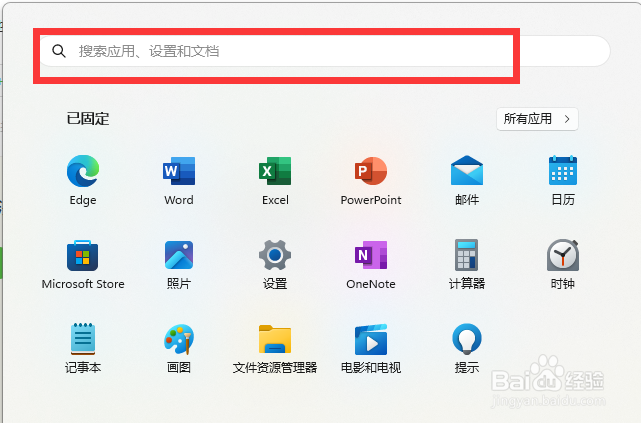Open the Edge browser
The image size is (641, 423).
pyautogui.click(x=83, y=171)
